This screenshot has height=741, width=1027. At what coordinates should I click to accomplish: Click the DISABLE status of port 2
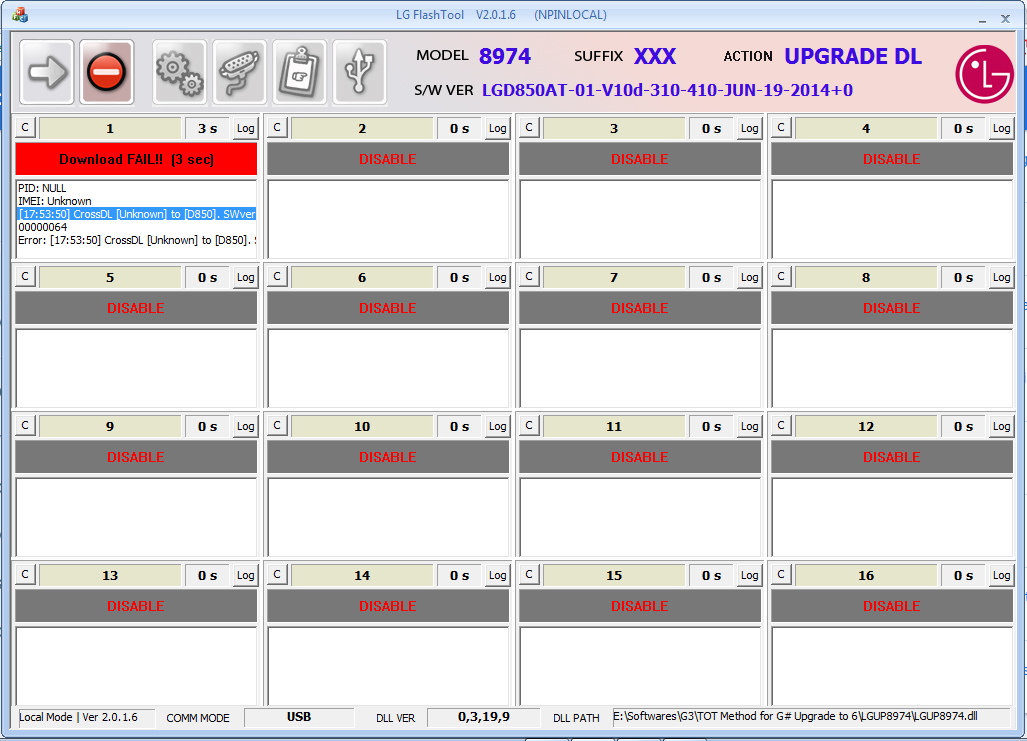coord(388,159)
